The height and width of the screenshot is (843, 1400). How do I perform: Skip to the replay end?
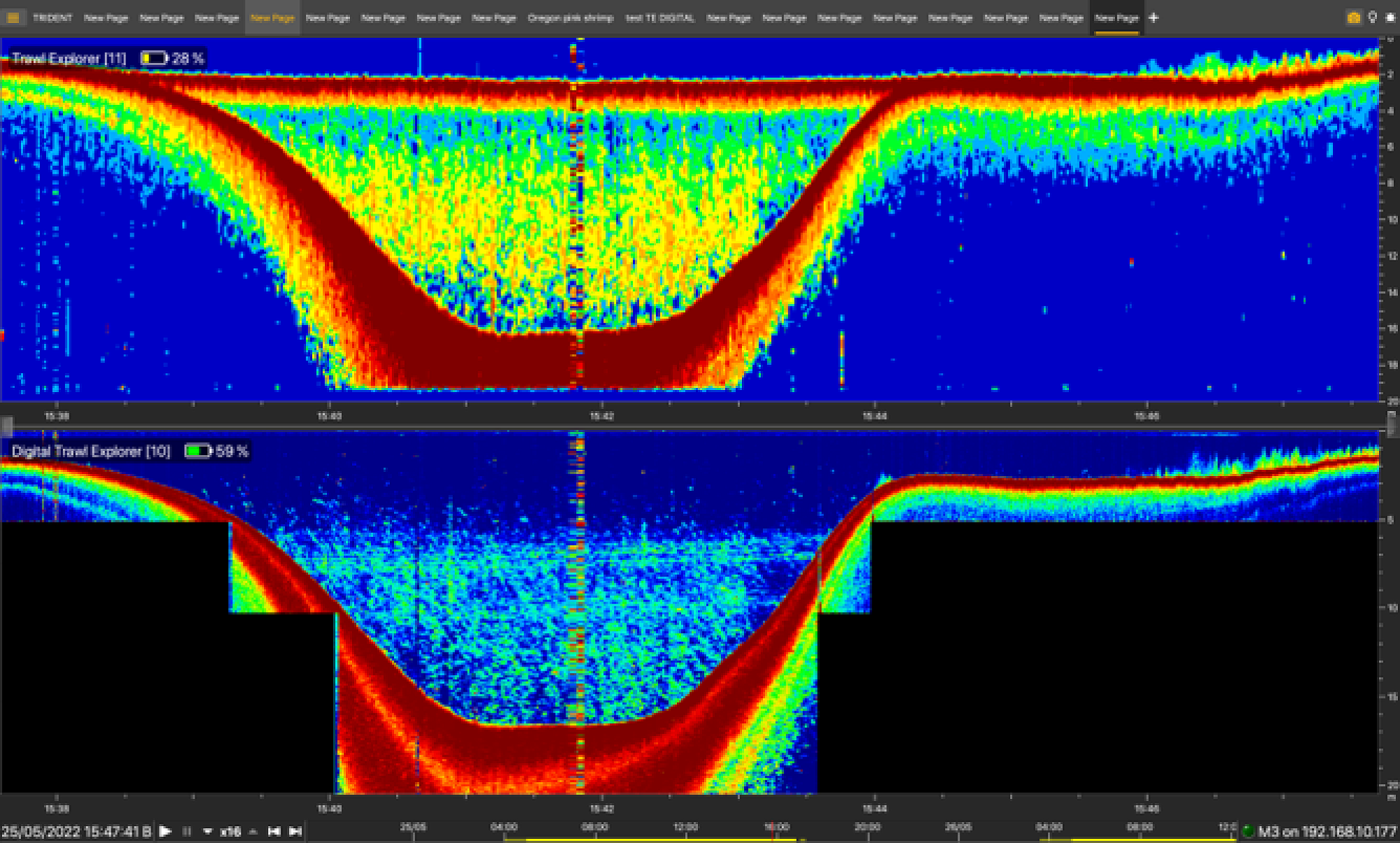295,832
